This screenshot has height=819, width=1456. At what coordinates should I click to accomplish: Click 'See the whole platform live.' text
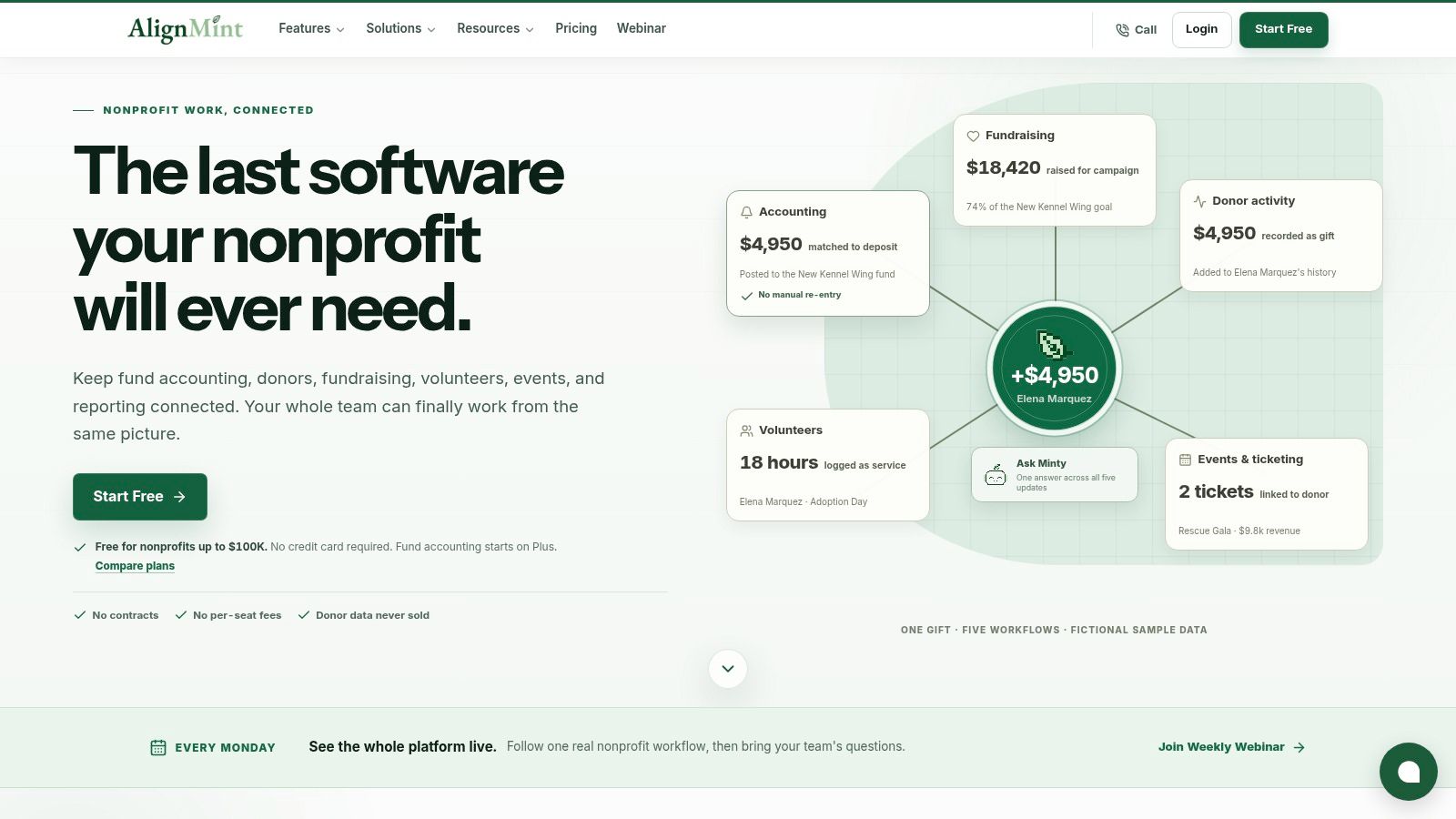[402, 747]
